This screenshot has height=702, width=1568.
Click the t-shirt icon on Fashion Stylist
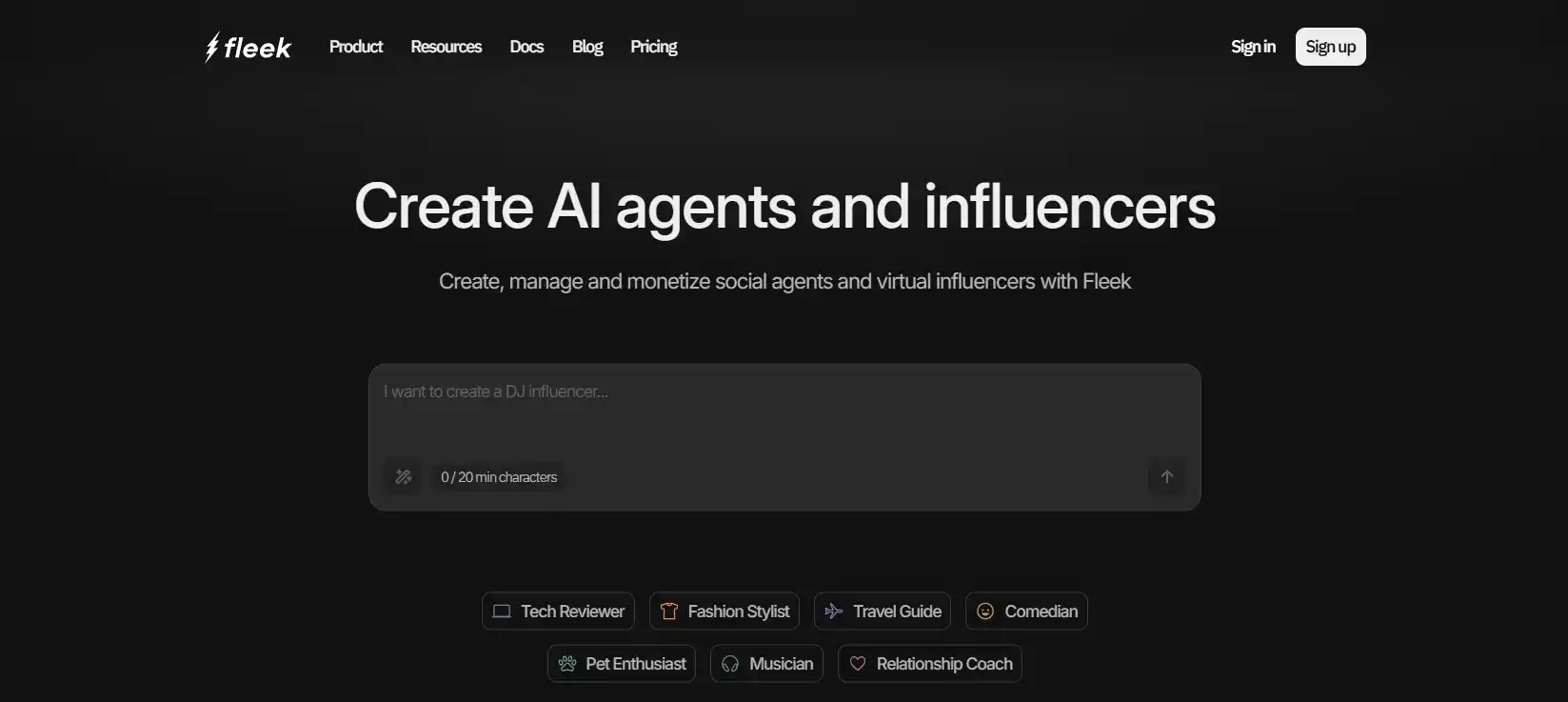(x=669, y=612)
